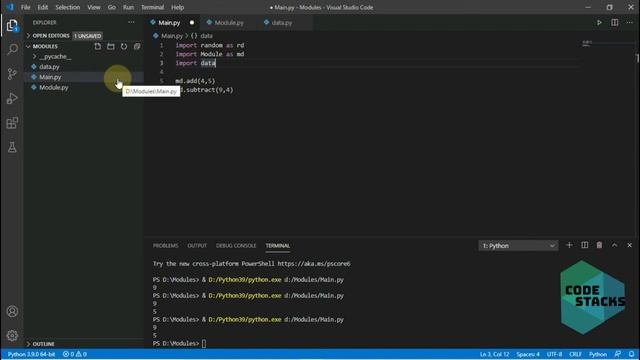This screenshot has height=360, width=640.
Task: Select the Terminal panel tab
Action: tap(278, 246)
